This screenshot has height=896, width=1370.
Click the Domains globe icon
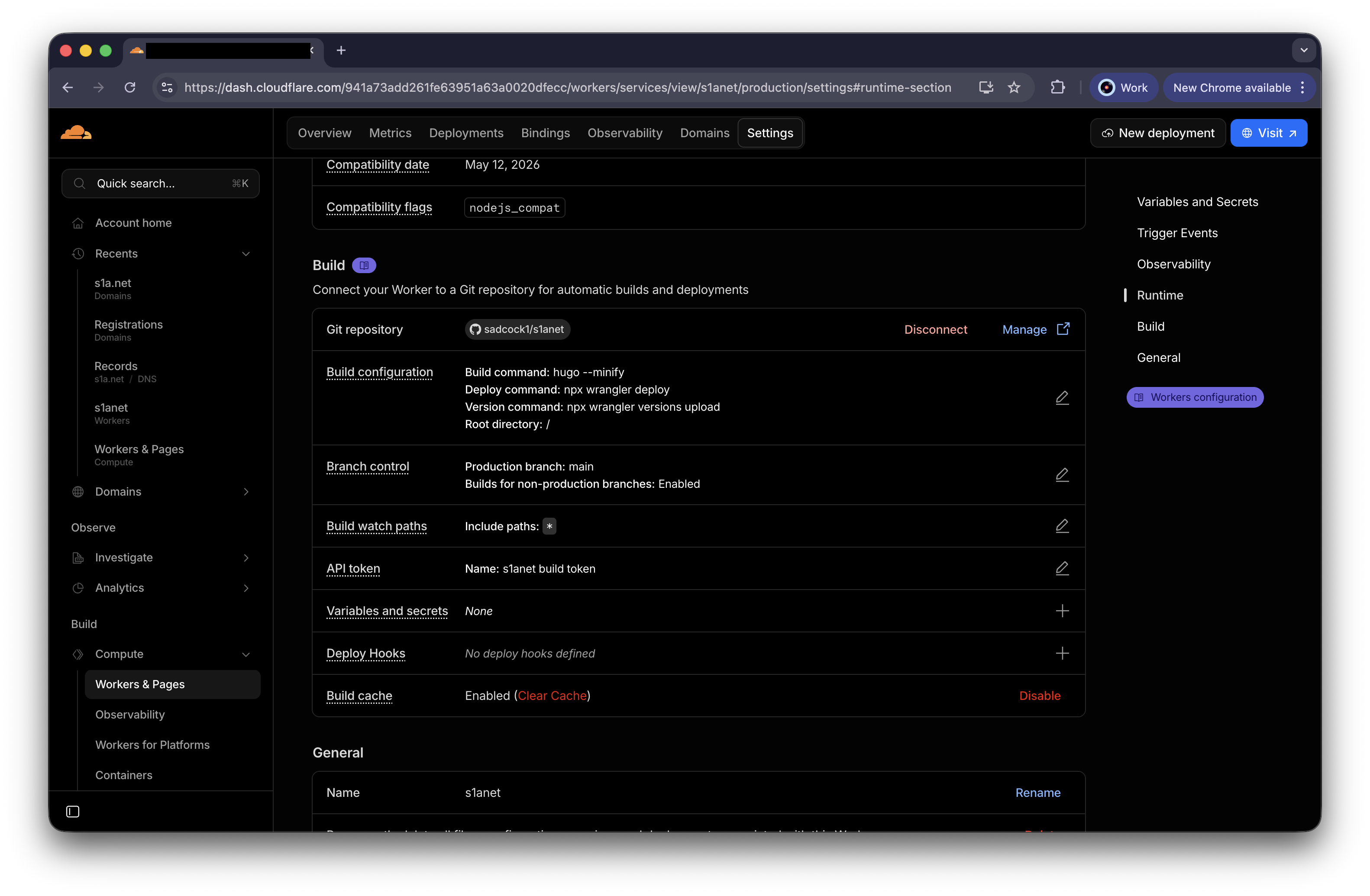(x=78, y=491)
